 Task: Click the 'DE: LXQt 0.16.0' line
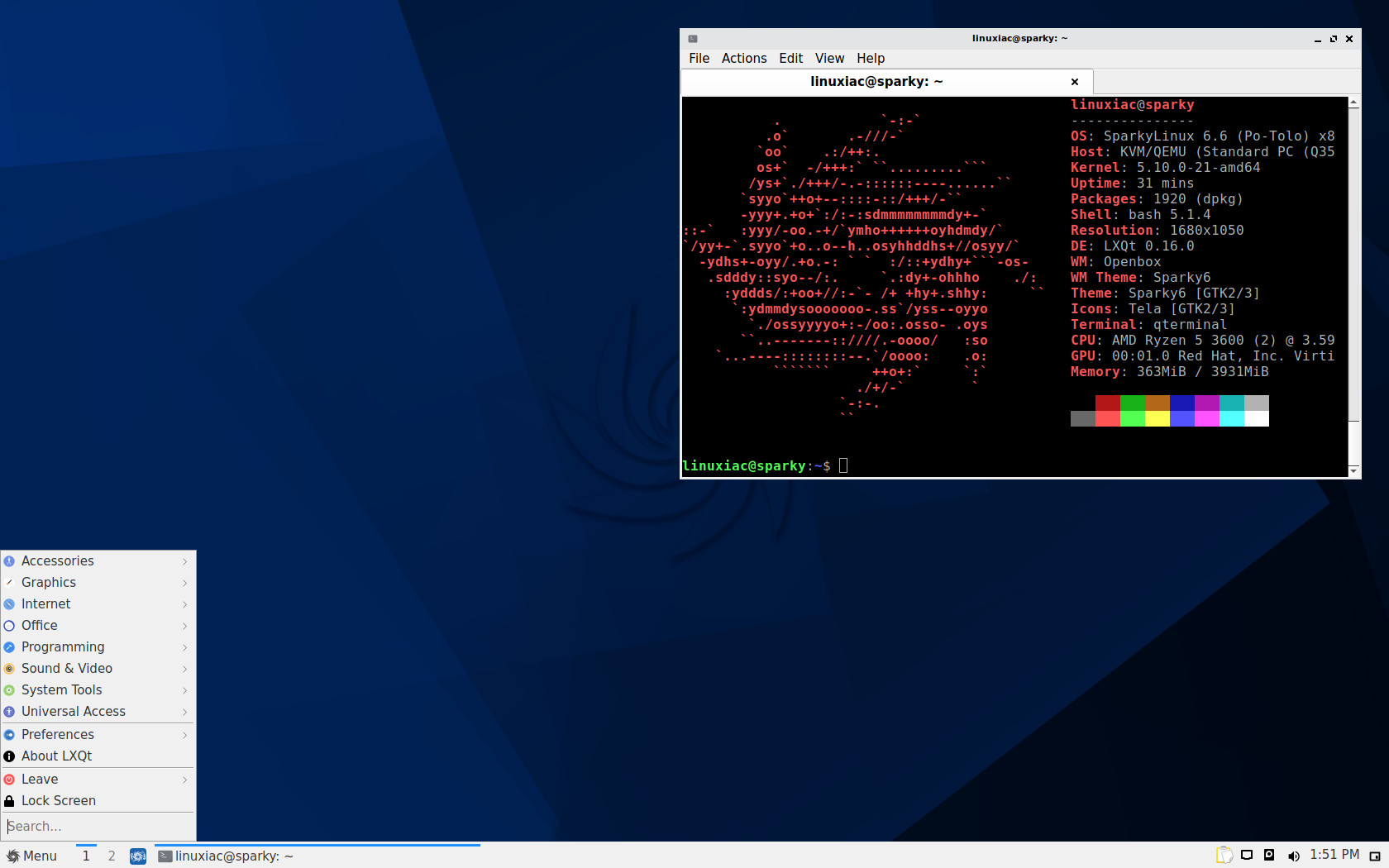click(1133, 246)
